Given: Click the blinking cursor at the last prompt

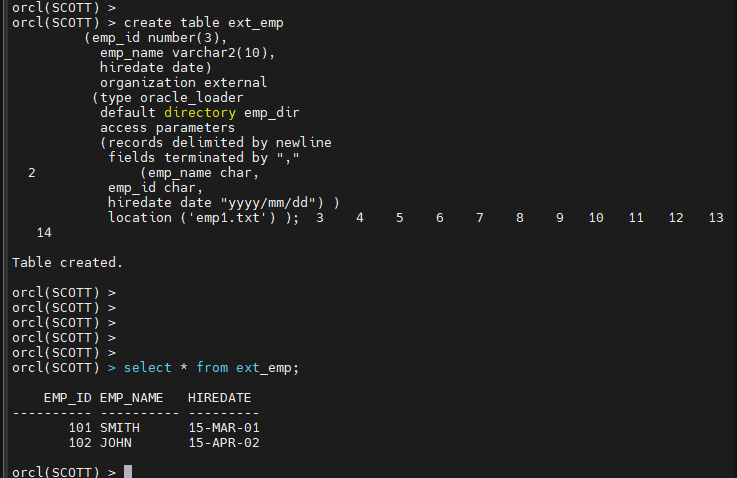Looking at the screenshot, I should pyautogui.click(x=128, y=471).
